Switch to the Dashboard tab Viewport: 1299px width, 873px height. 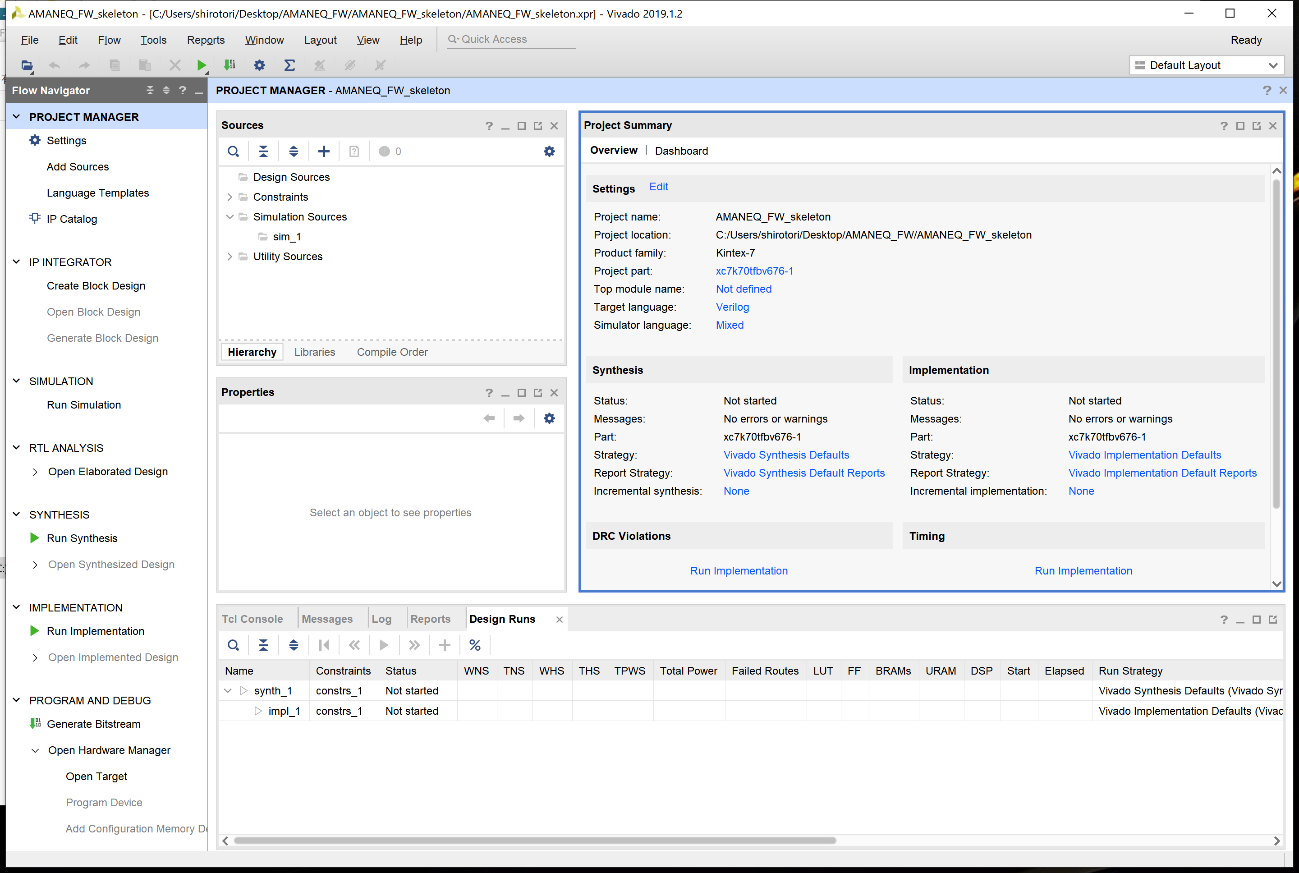click(x=681, y=151)
